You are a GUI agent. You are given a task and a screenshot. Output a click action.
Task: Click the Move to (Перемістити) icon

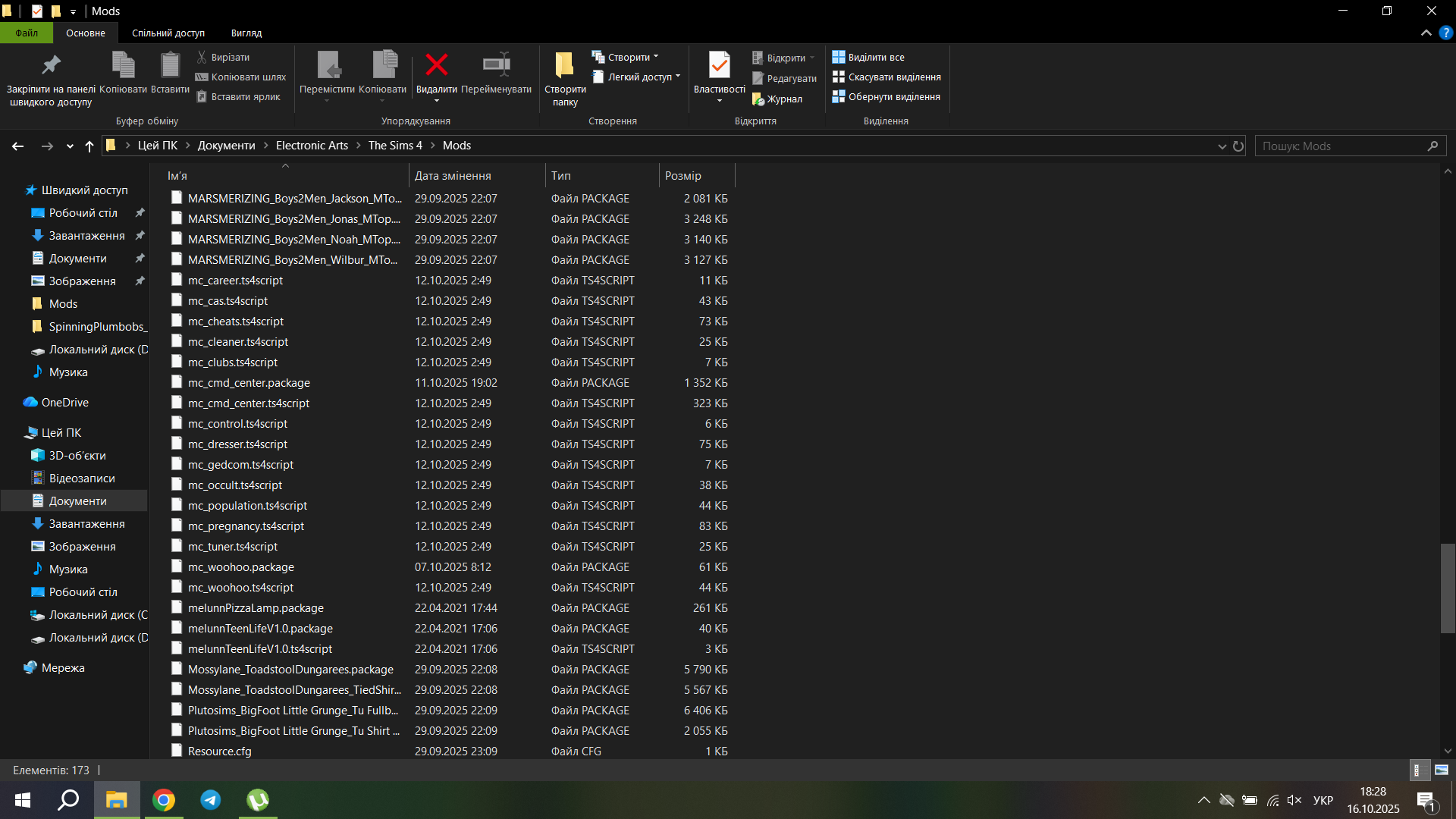pyautogui.click(x=327, y=65)
